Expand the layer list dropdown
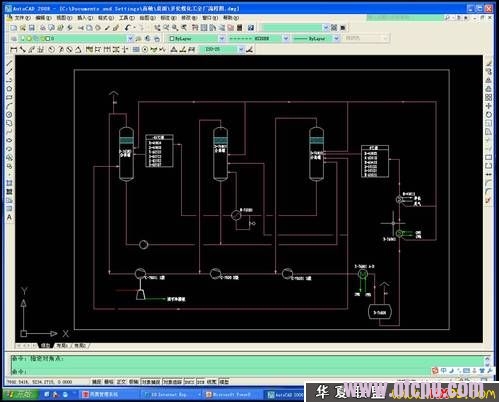 (130, 39)
